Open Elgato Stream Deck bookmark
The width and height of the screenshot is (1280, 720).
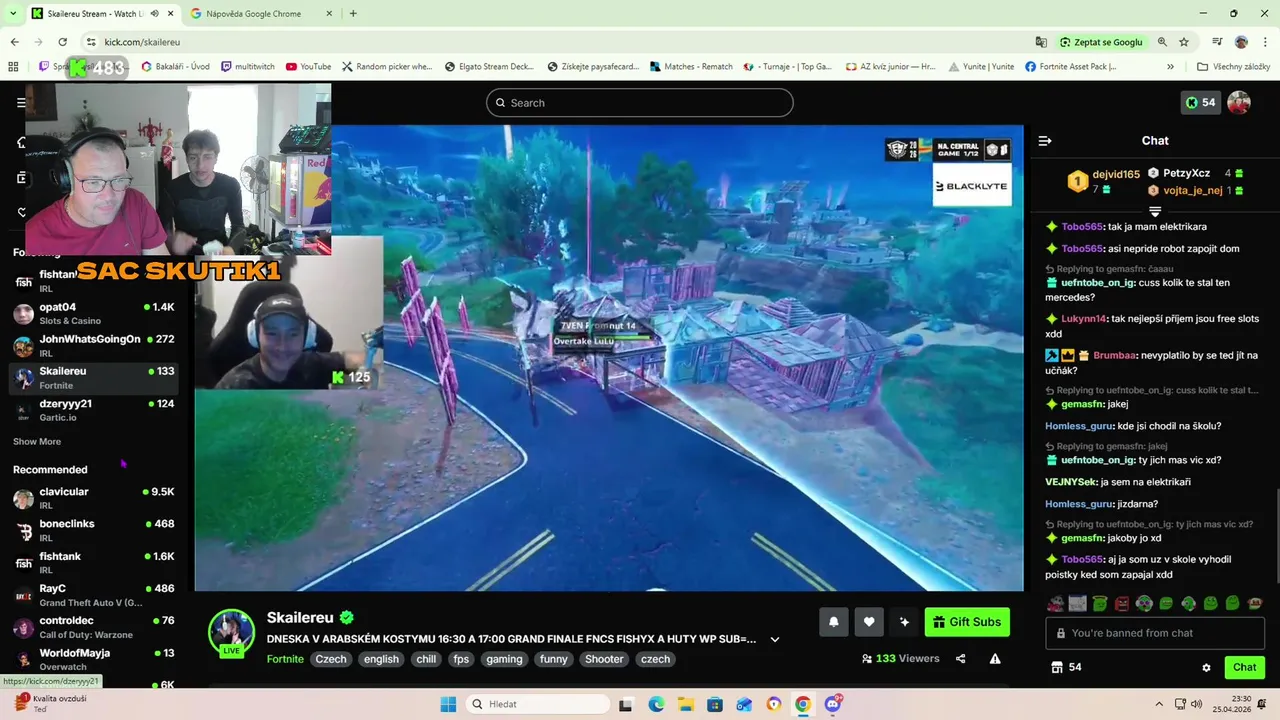(x=489, y=67)
